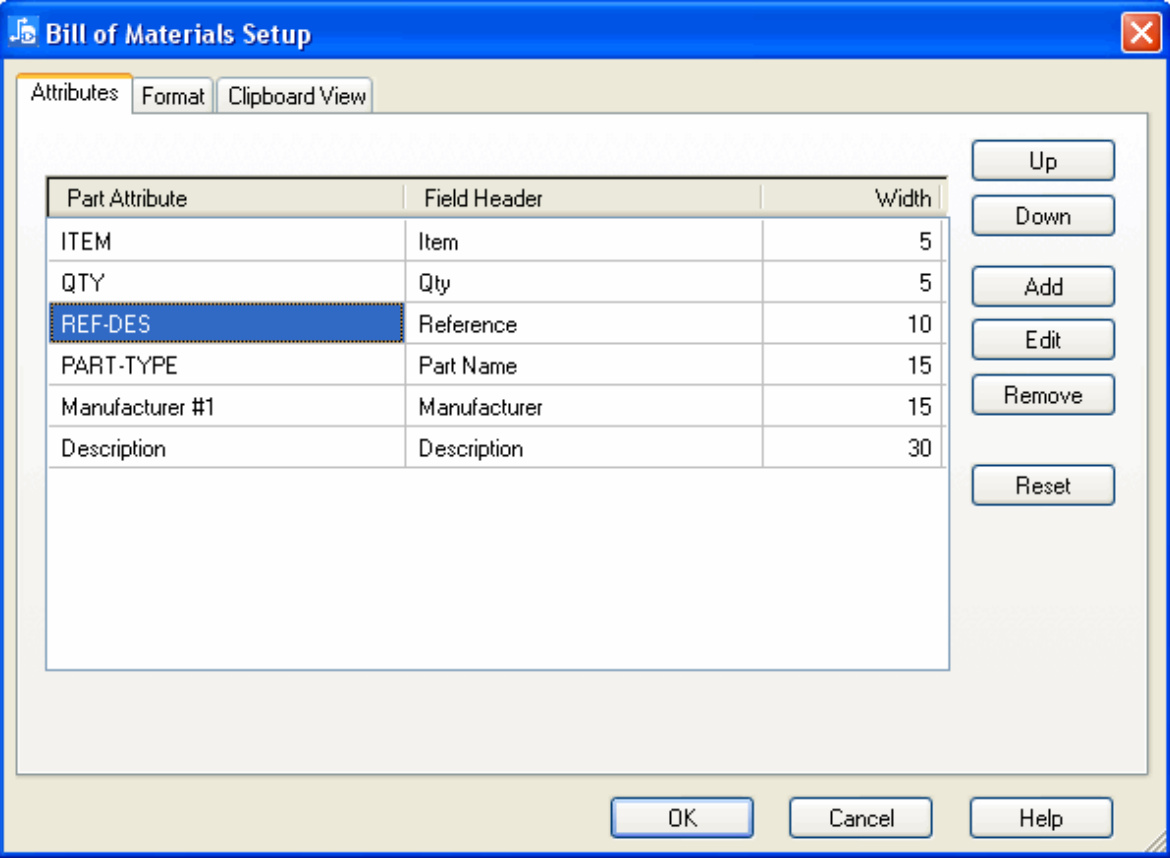Select the ITEM attribute row
This screenshot has height=858, width=1170.
[x=87, y=242]
